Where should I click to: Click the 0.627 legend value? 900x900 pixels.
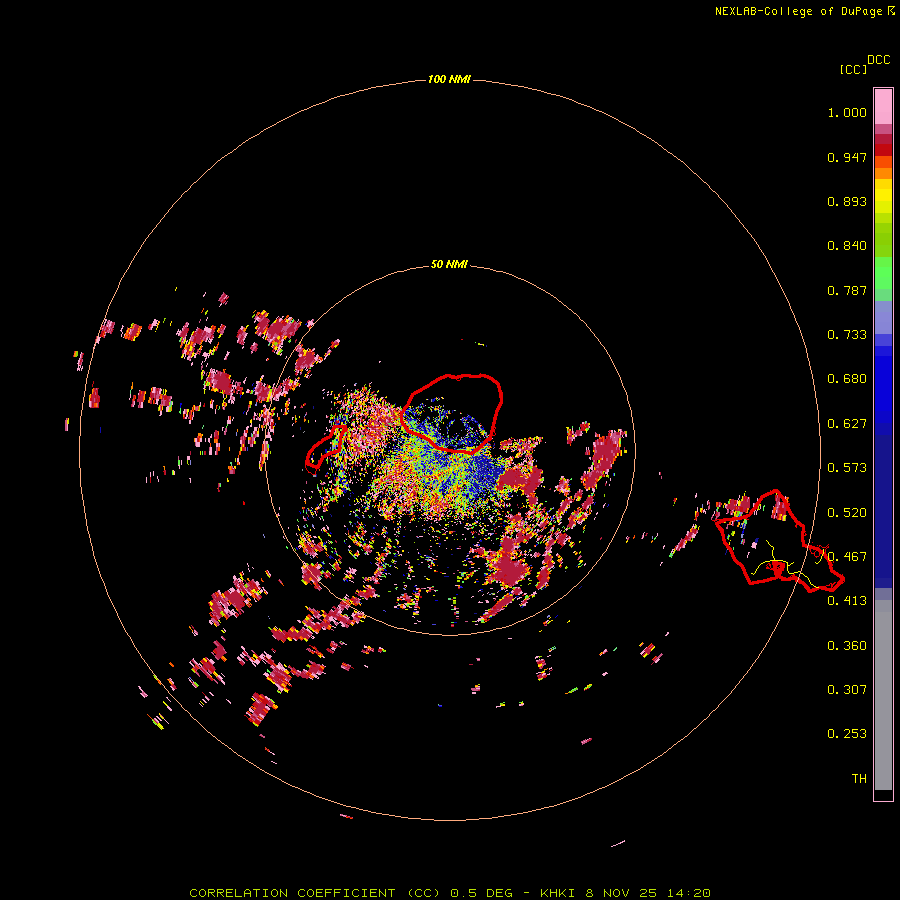[847, 424]
